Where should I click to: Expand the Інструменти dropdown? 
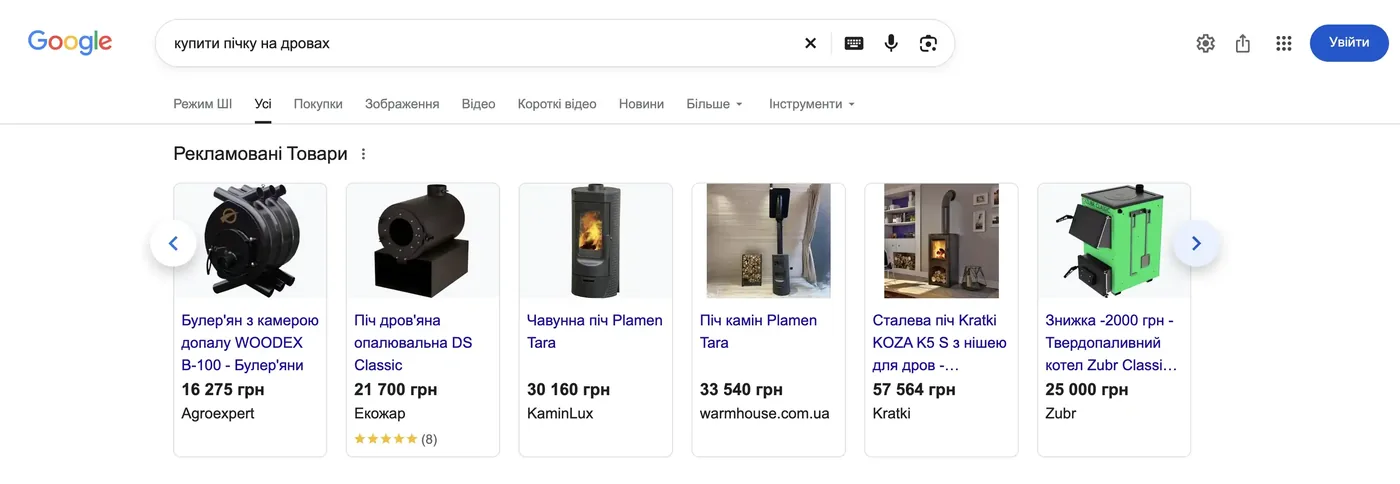coord(812,104)
